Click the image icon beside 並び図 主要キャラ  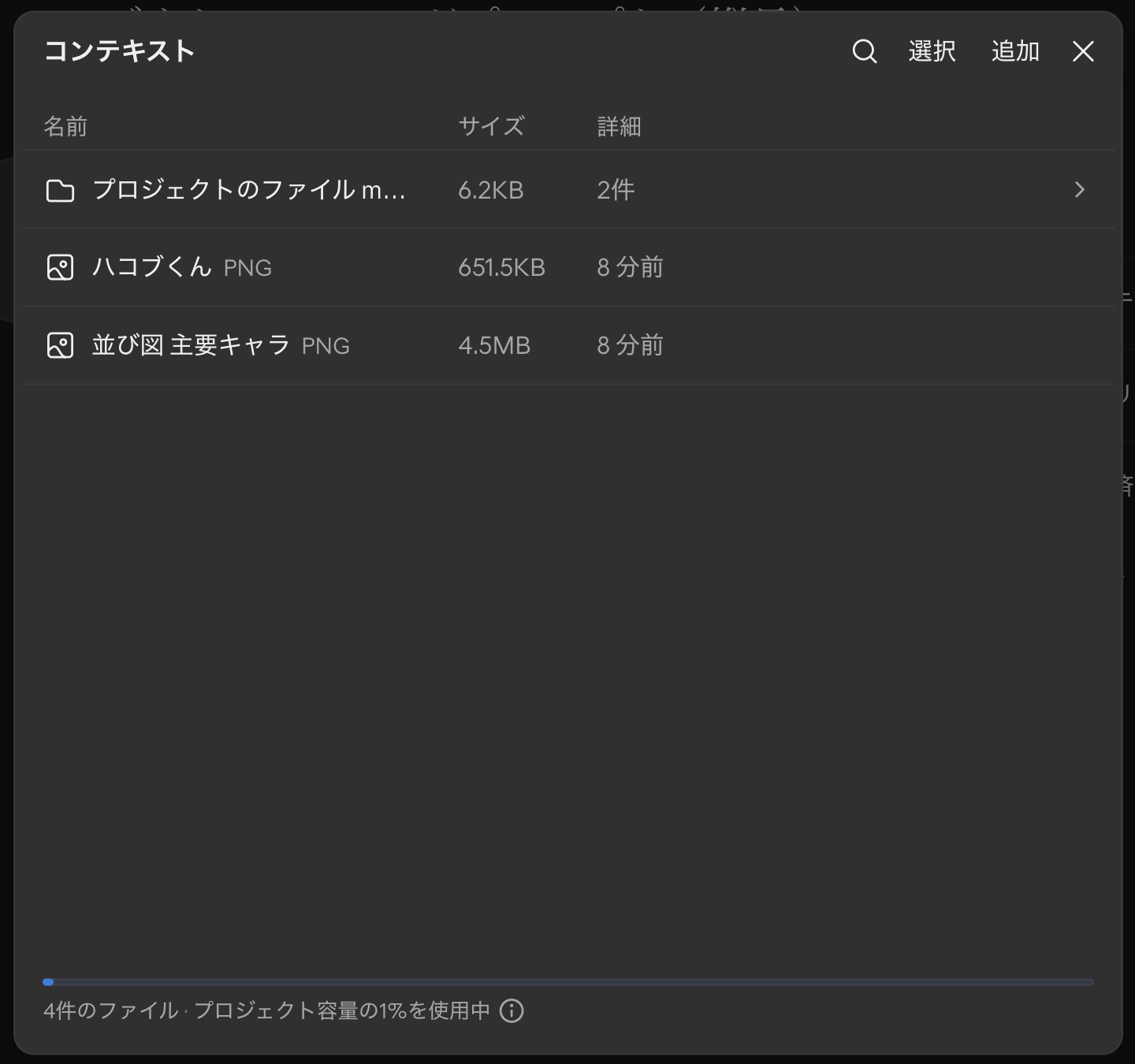point(60,345)
